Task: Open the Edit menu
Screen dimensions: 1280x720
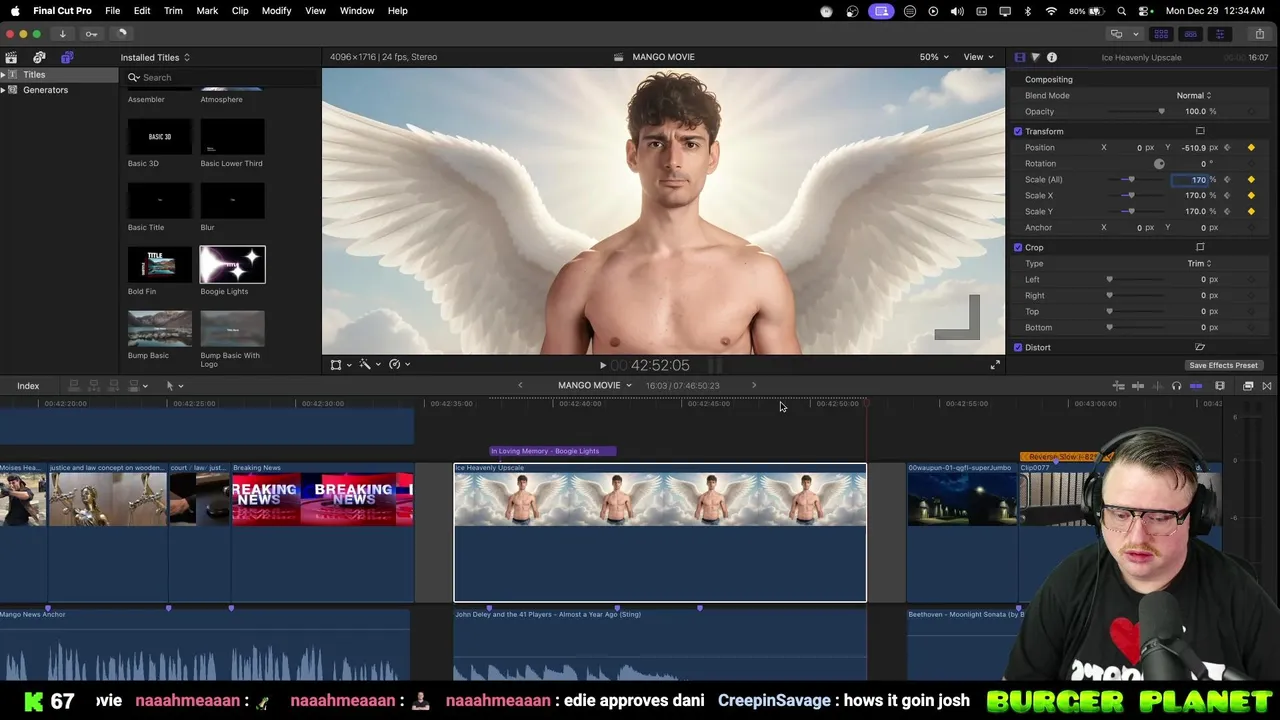Action: [142, 10]
